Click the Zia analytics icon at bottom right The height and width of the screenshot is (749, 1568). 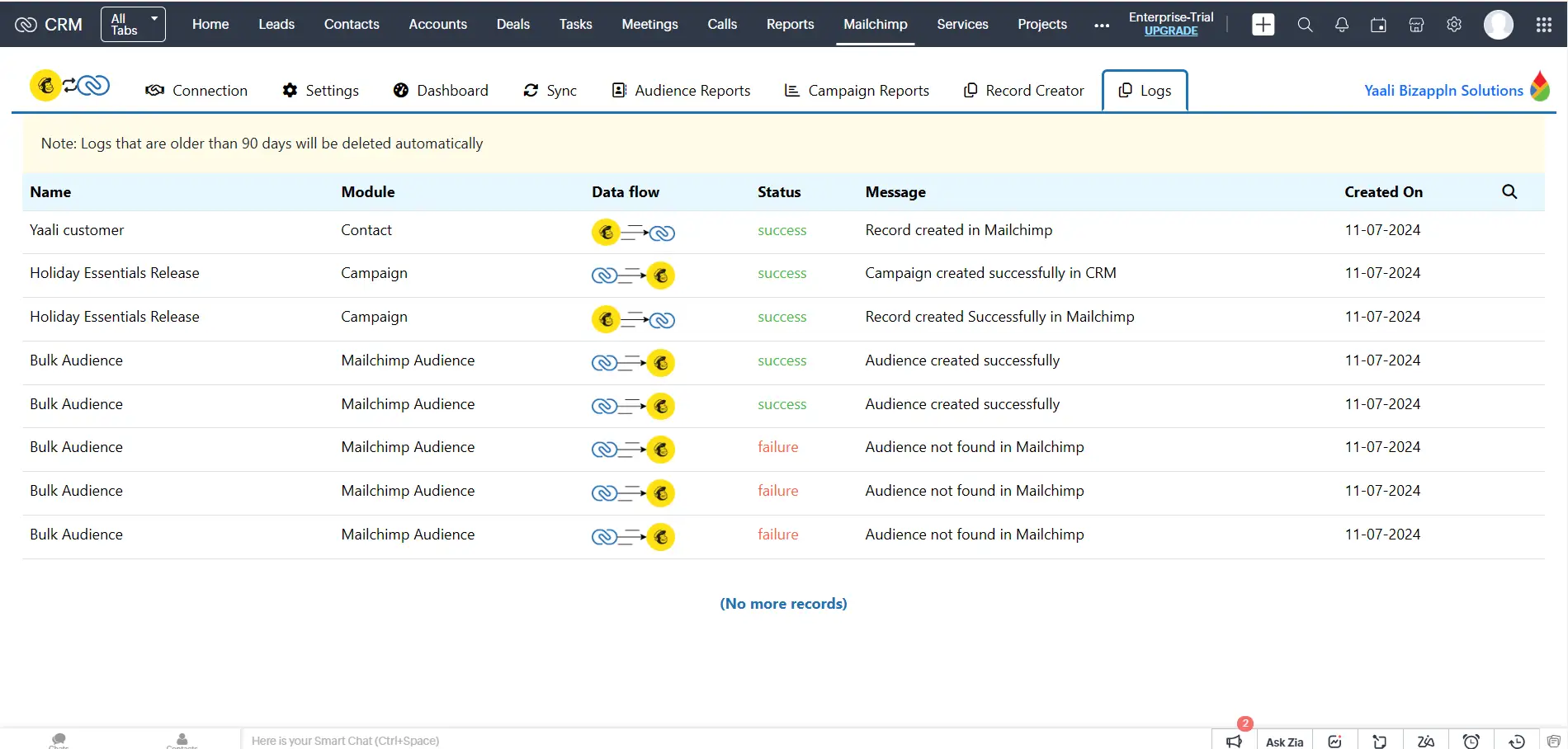[x=1334, y=741]
